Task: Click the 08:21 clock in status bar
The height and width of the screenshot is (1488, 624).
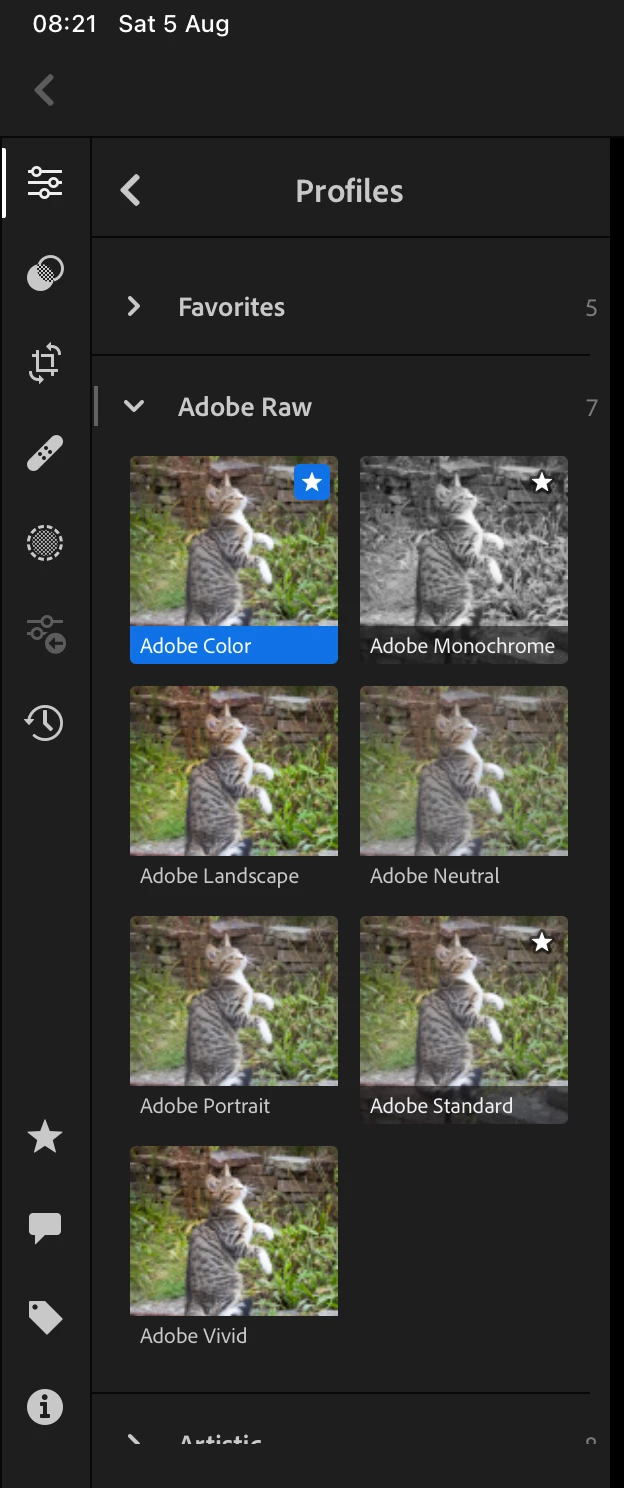Action: pyautogui.click(x=64, y=24)
